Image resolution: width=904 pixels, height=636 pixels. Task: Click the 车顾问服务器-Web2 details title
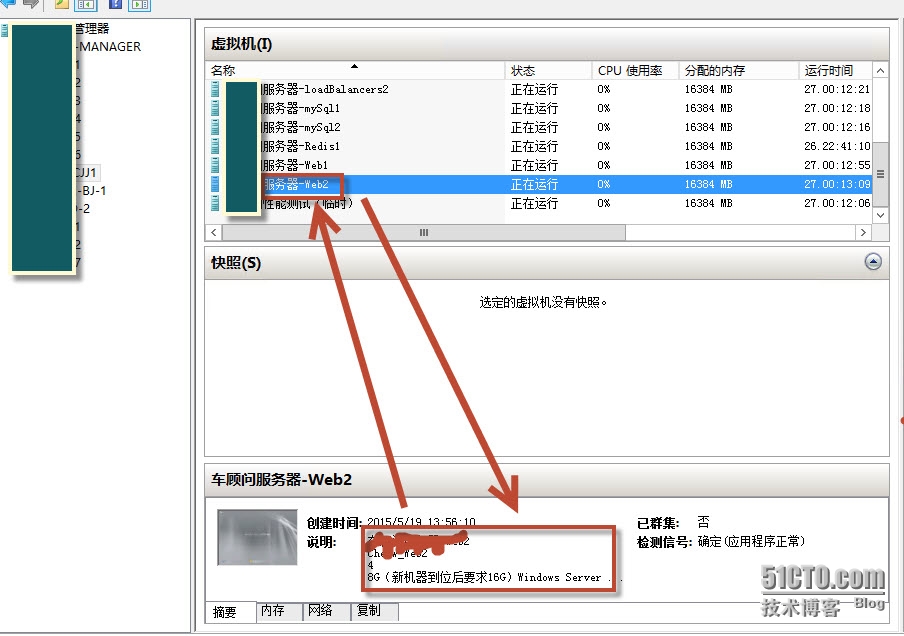pyautogui.click(x=281, y=480)
